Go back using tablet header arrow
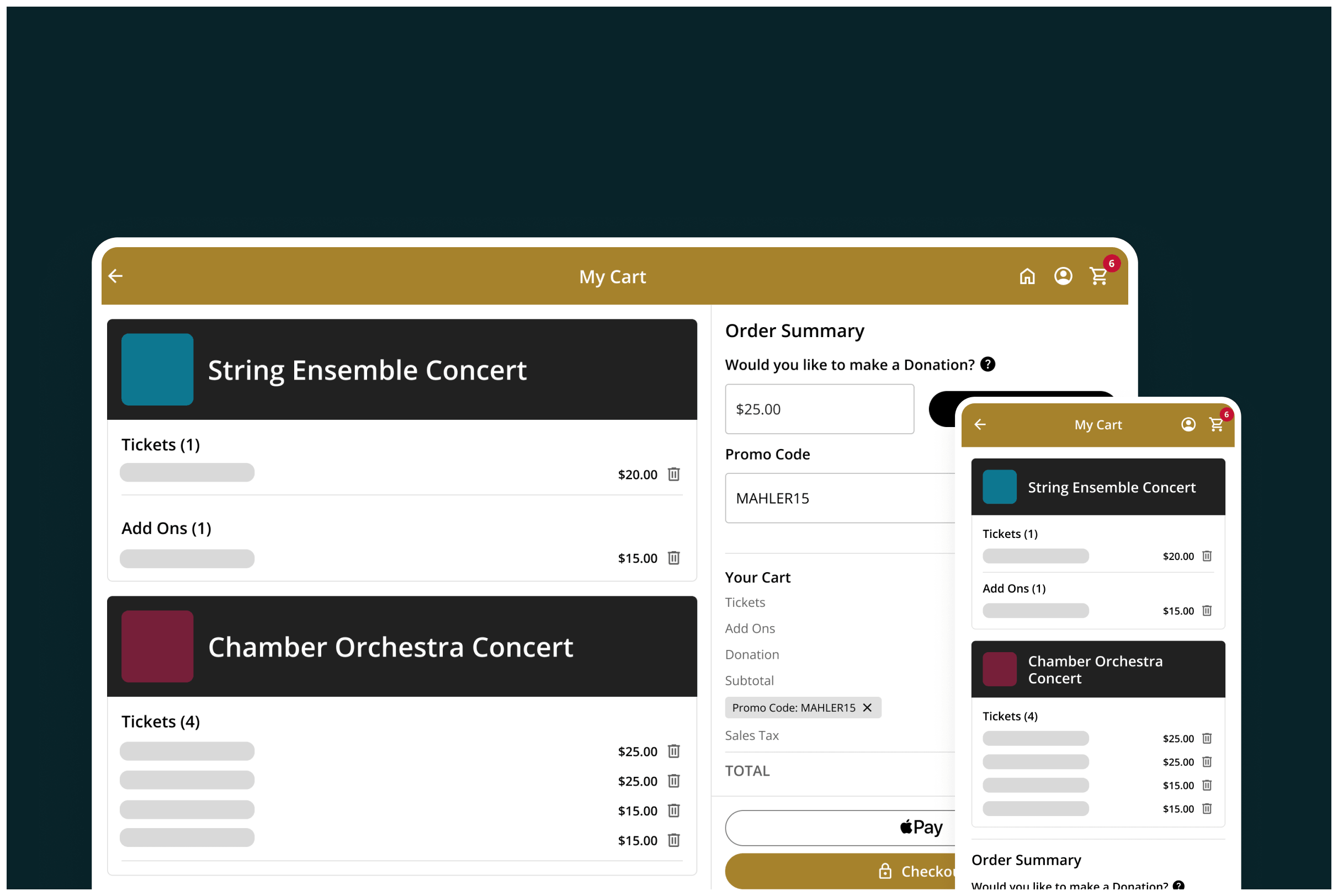1338x896 pixels. pos(115,276)
